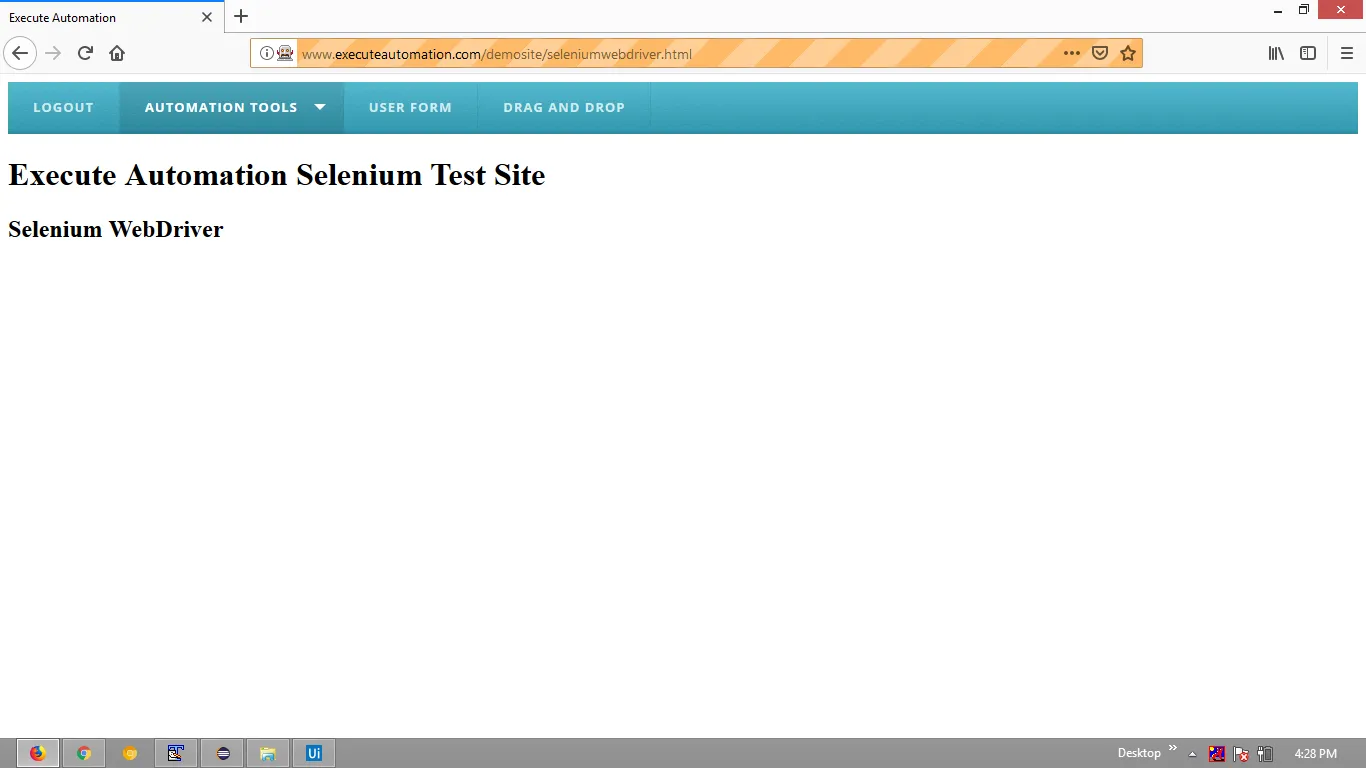This screenshot has height=768, width=1366.
Task: Switch to Firefox in the taskbar
Action: [38, 753]
